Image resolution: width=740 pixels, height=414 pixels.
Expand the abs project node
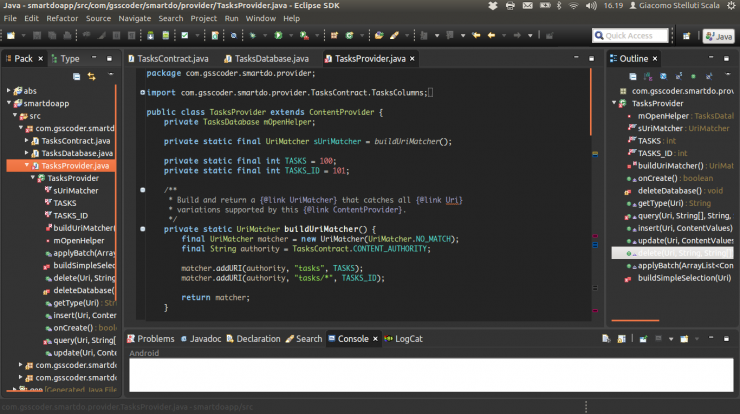point(8,90)
